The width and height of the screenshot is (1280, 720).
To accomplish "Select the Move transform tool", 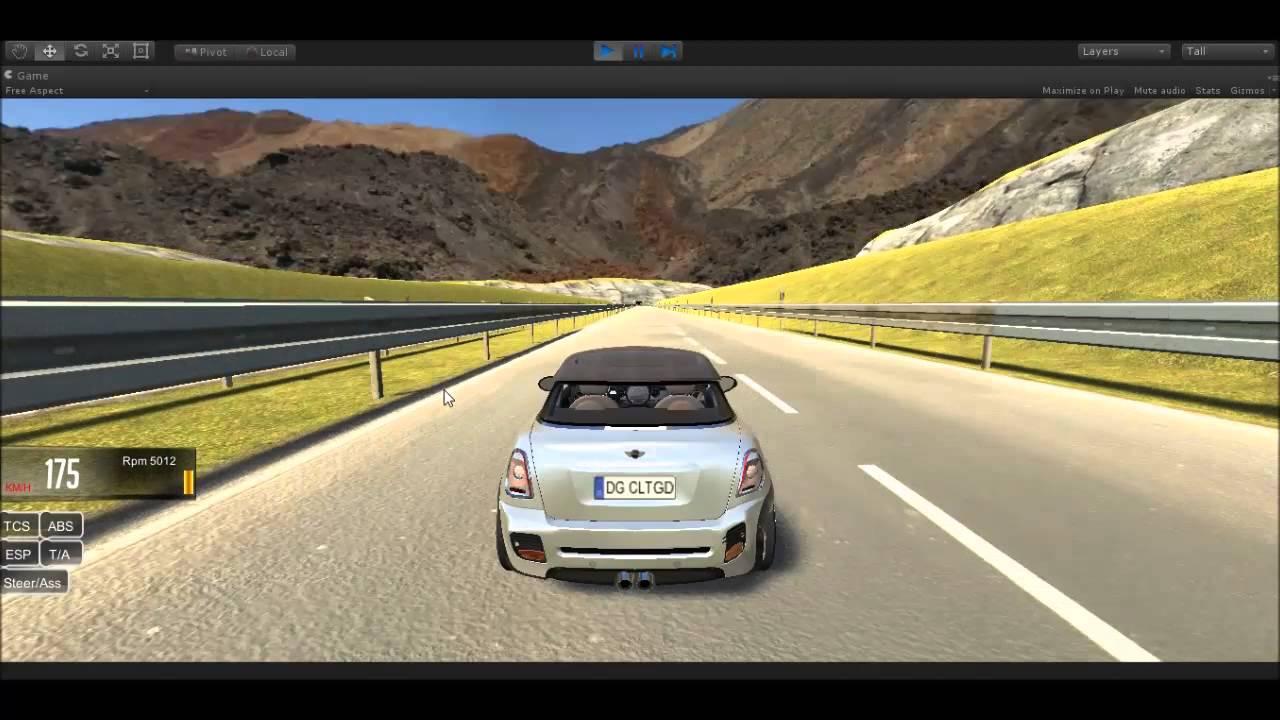I will [x=49, y=51].
